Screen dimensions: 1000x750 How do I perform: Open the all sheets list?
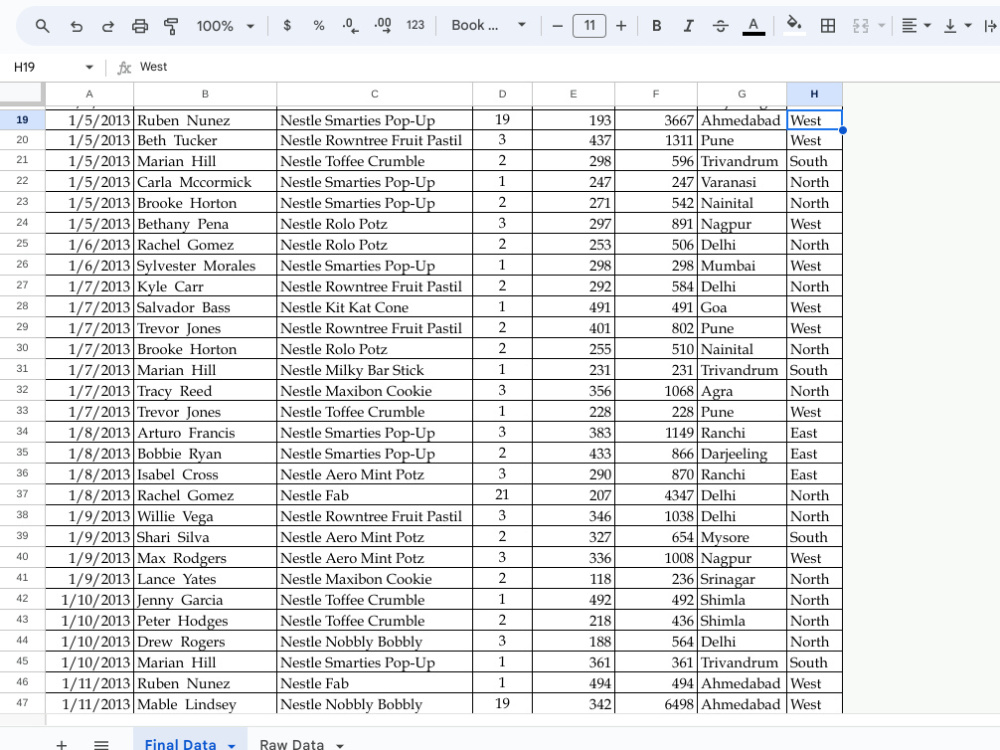point(101,744)
